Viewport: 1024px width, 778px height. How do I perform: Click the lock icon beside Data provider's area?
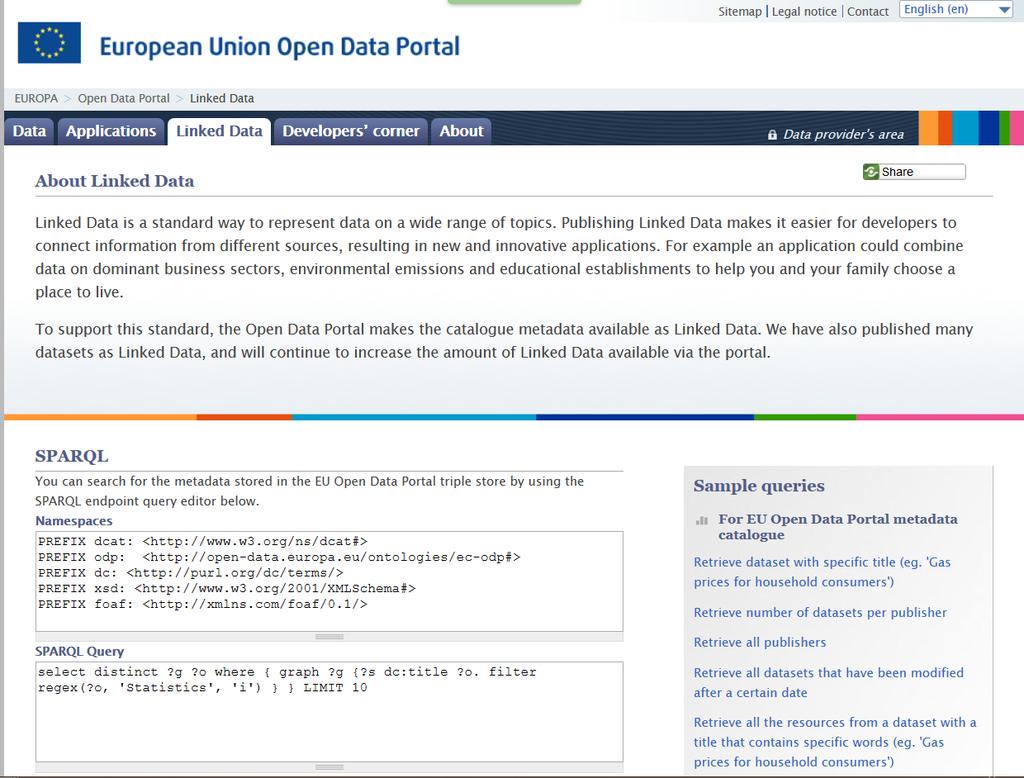click(772, 135)
